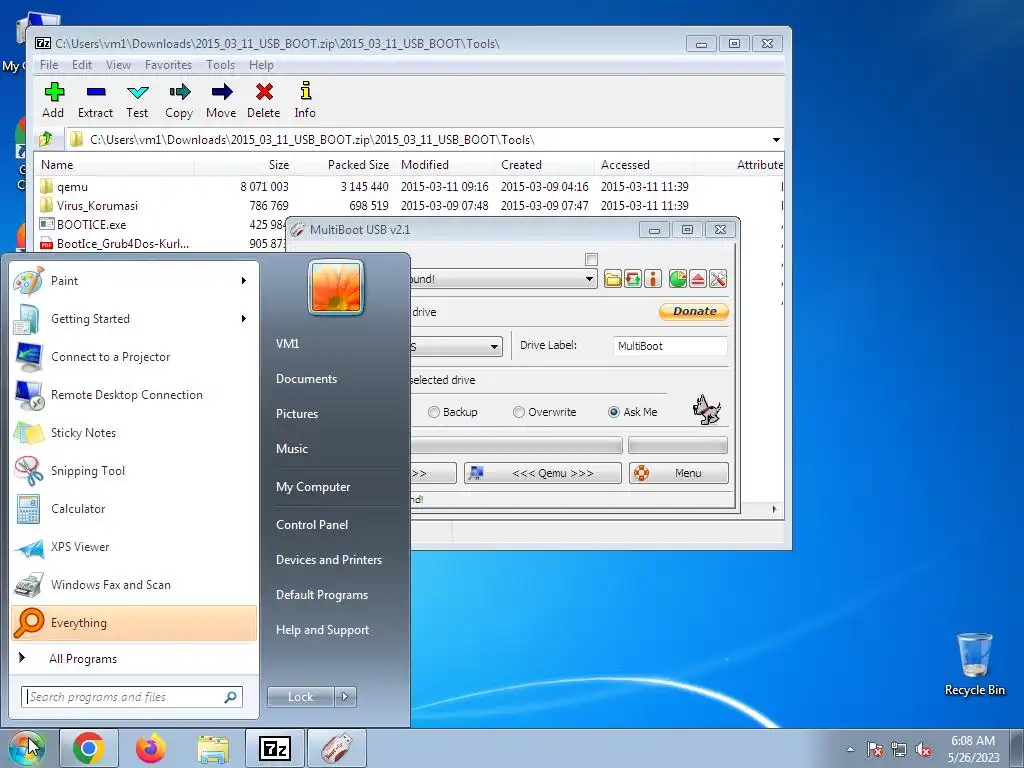
Task: Expand the Paint jump list arrow
Action: pyautogui.click(x=244, y=281)
